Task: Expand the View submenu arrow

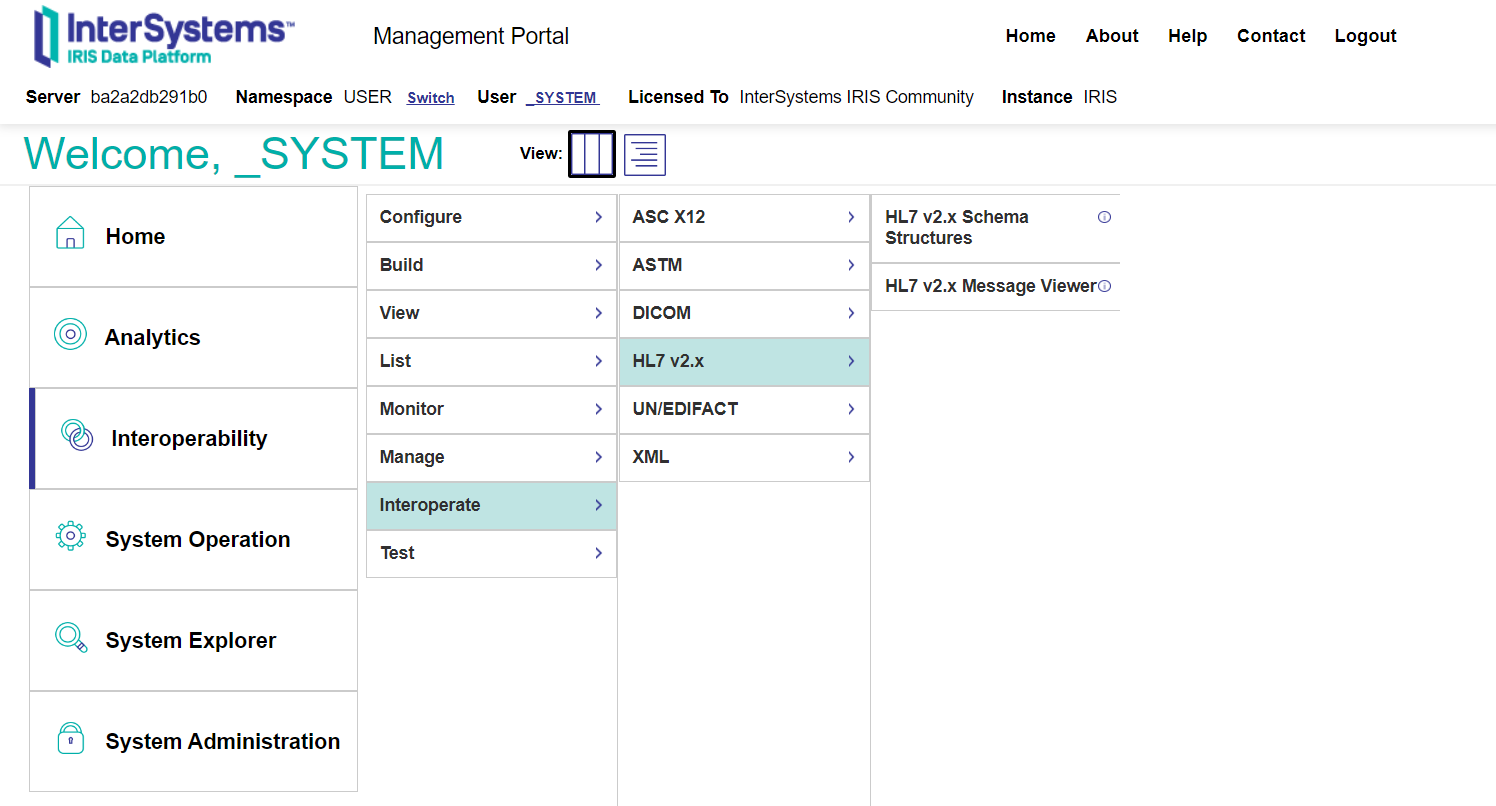Action: pyautogui.click(x=598, y=313)
